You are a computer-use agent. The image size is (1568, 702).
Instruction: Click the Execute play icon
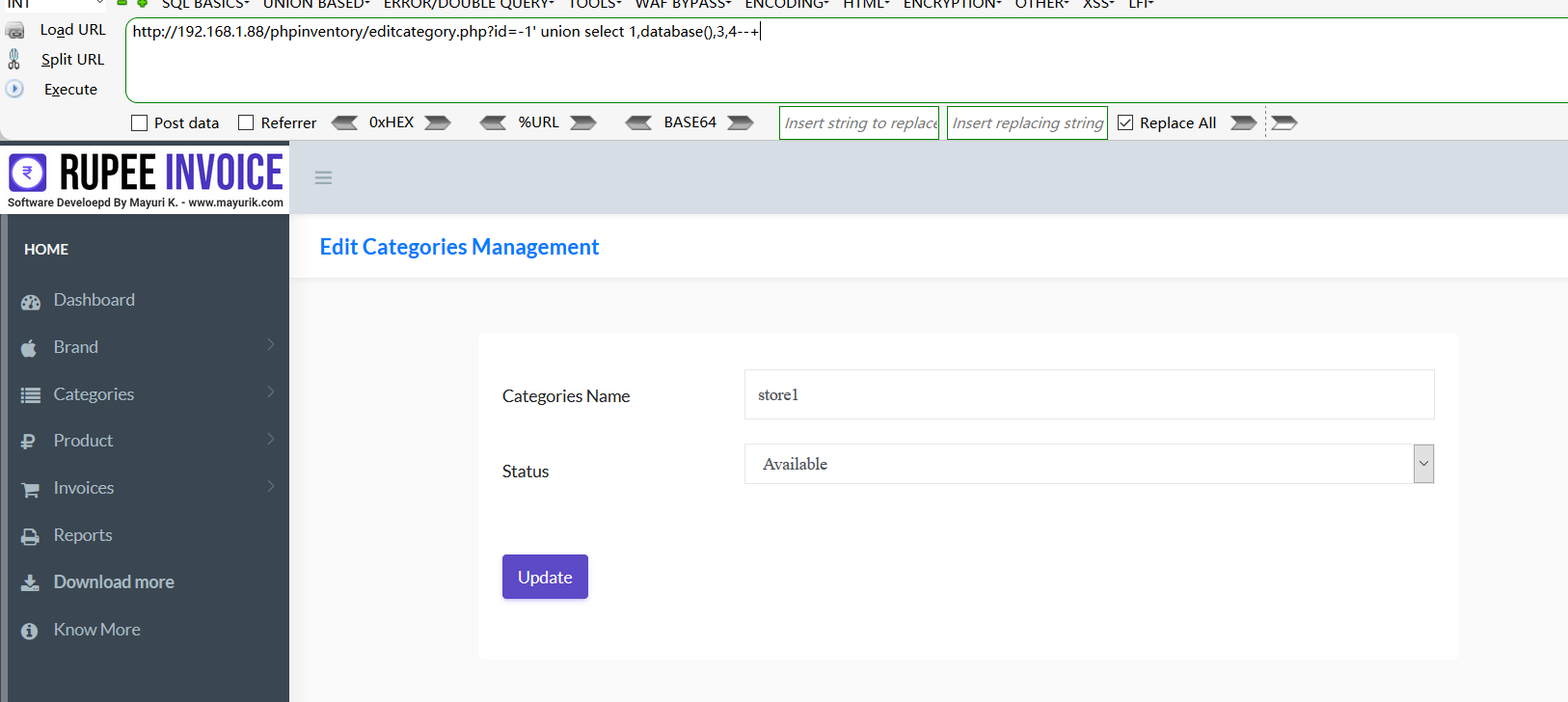click(14, 89)
